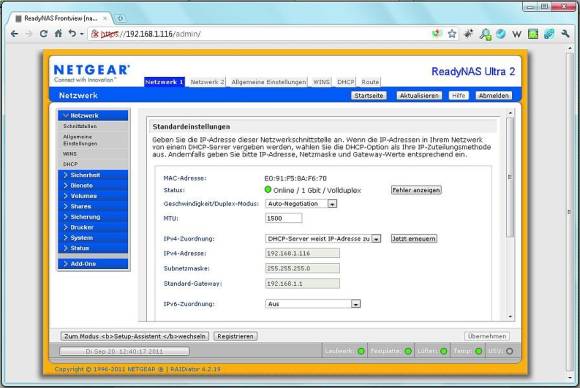The height and width of the screenshot is (388, 580).
Task: Switch to the Netzwerk 1 tab
Action: pyautogui.click(x=164, y=82)
